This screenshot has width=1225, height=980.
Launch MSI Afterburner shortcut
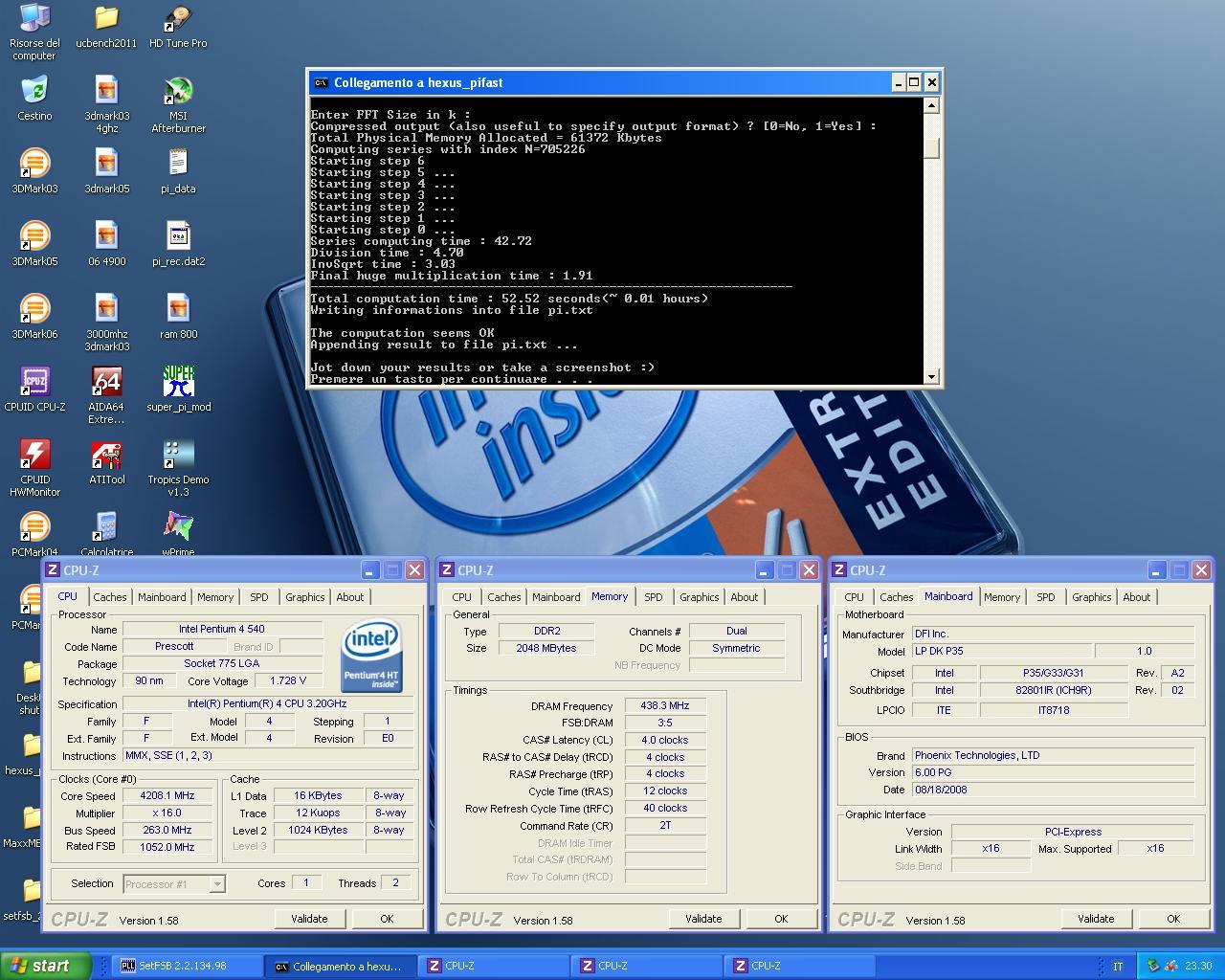178,104
